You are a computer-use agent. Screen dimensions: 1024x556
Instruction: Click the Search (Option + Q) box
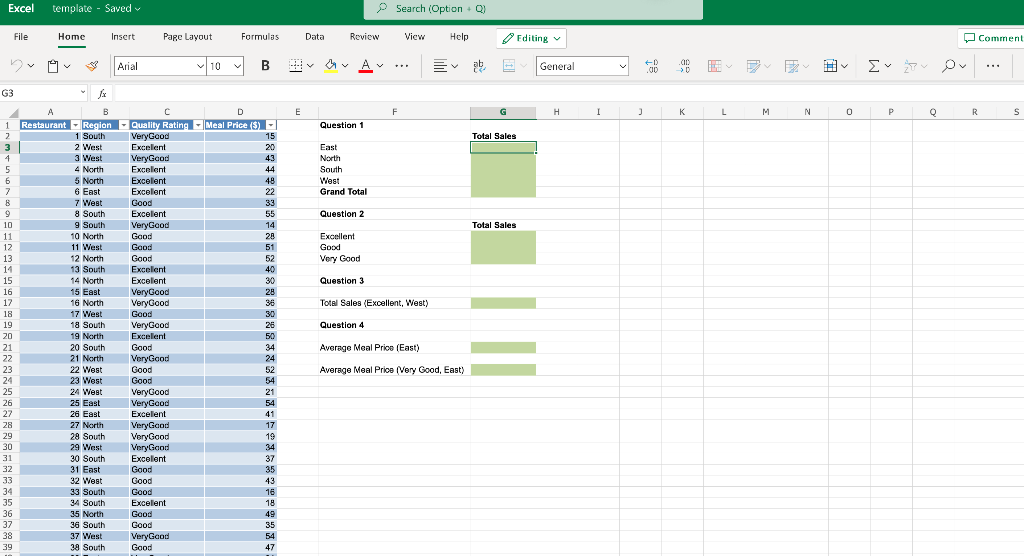(x=533, y=9)
